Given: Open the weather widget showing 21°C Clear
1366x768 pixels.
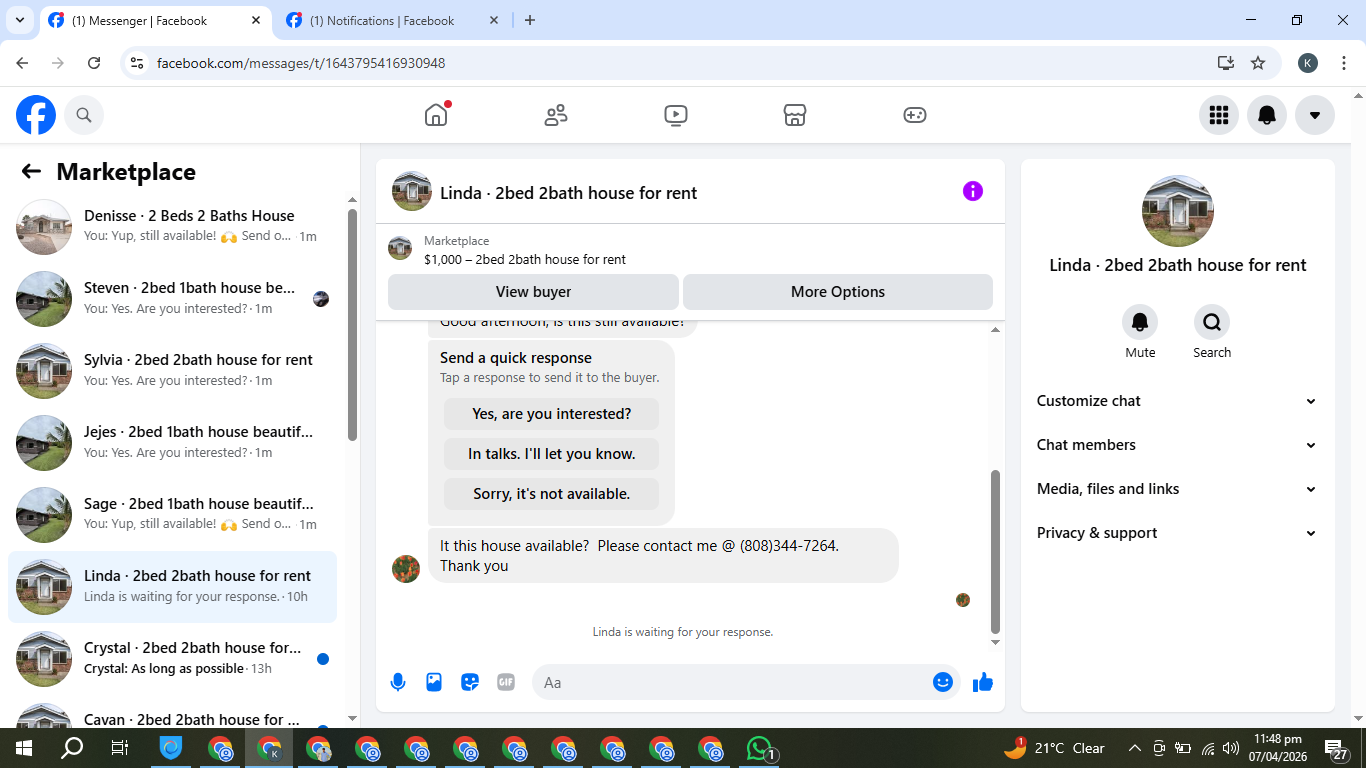Looking at the screenshot, I should click(1055, 748).
